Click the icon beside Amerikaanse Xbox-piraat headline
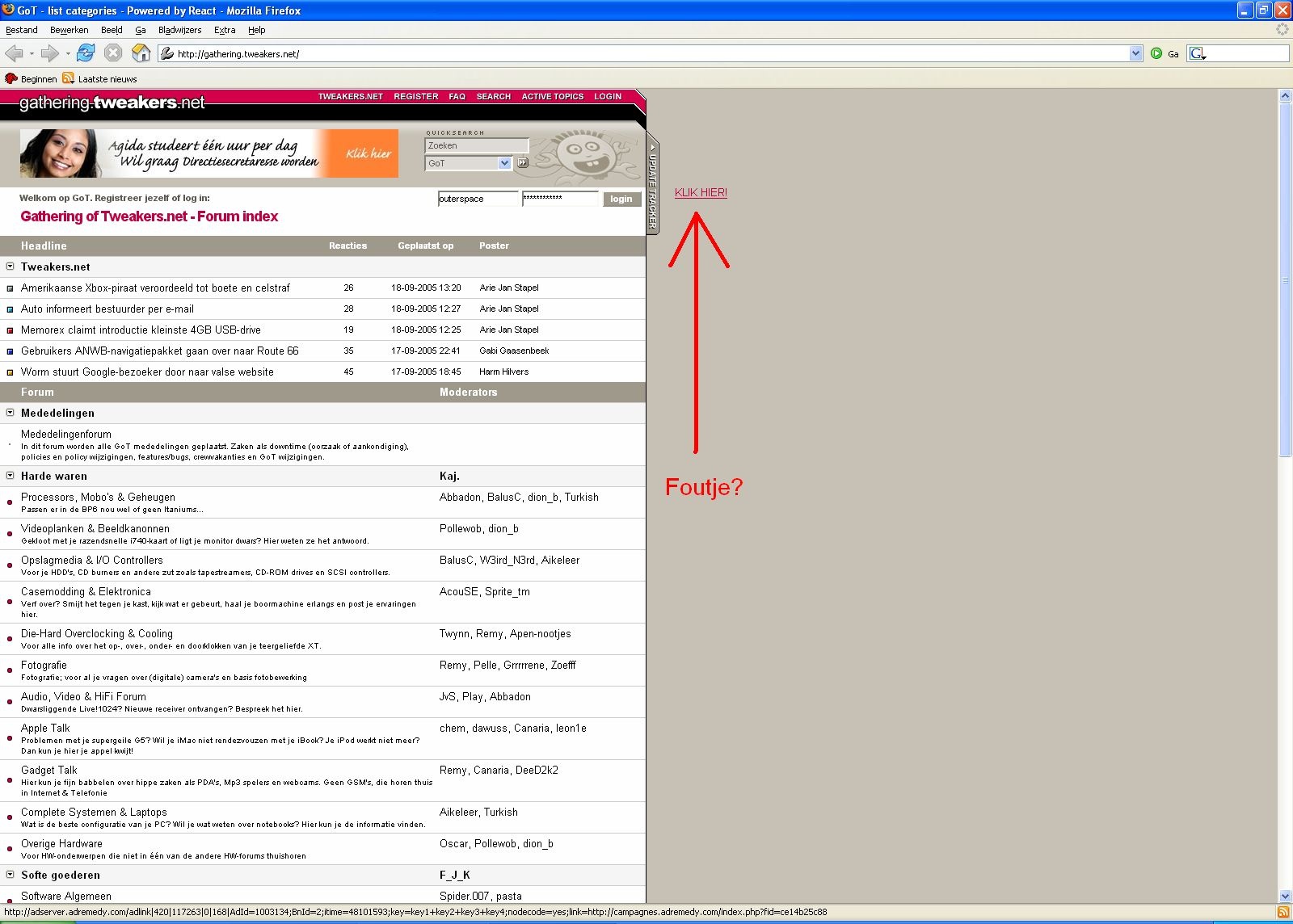 [x=10, y=288]
